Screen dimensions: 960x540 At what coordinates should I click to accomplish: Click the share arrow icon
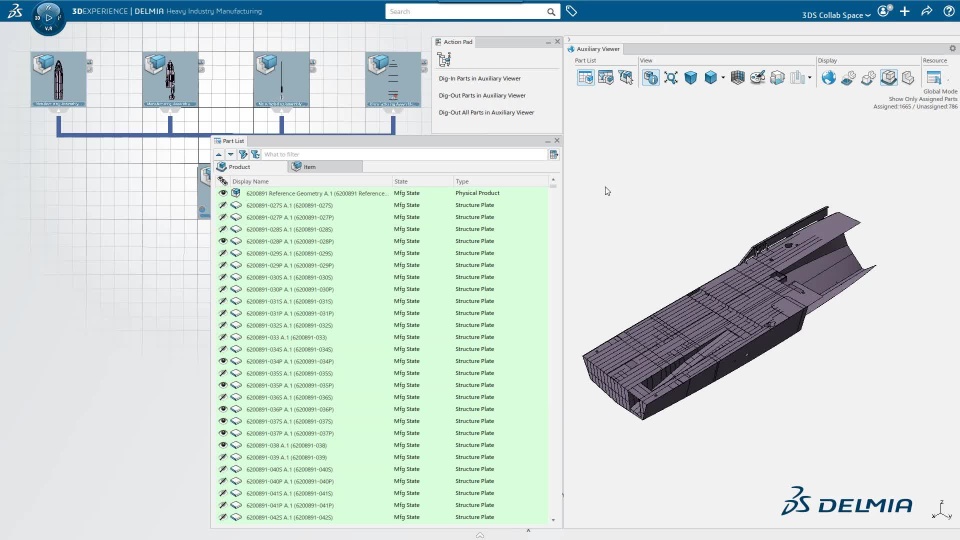coord(926,11)
